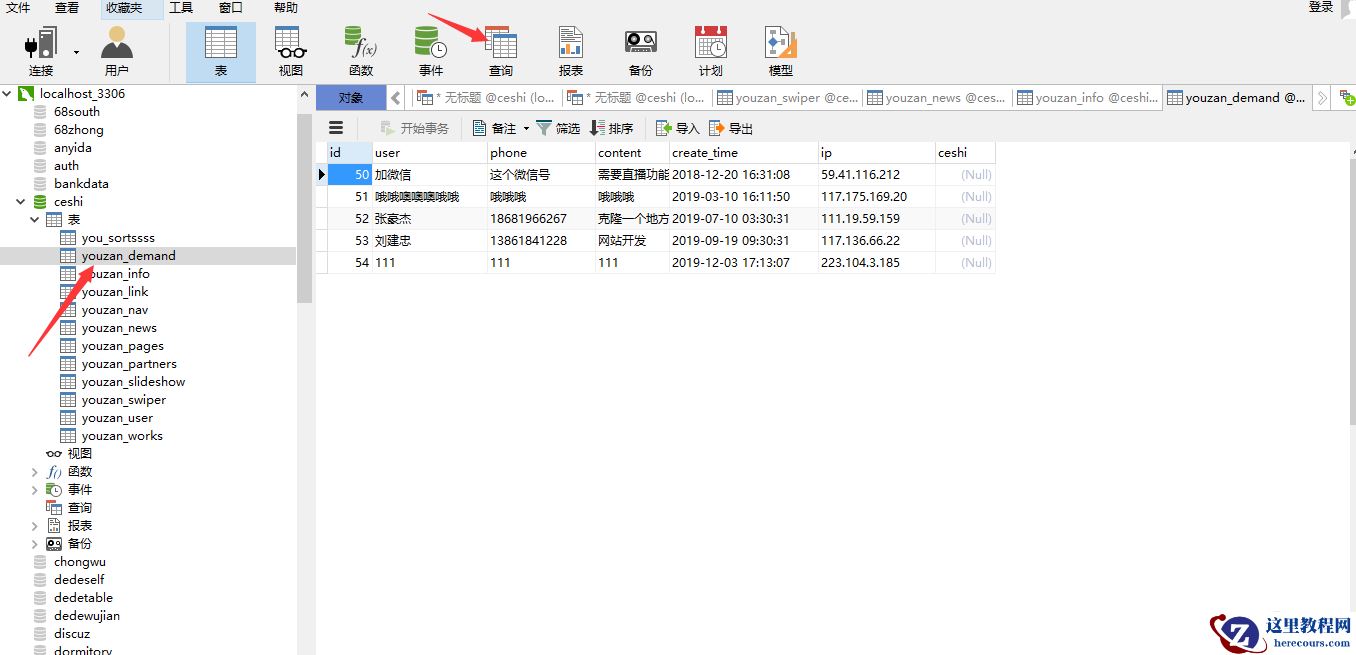Collapse the localhost_3306 connection node

tap(8, 93)
